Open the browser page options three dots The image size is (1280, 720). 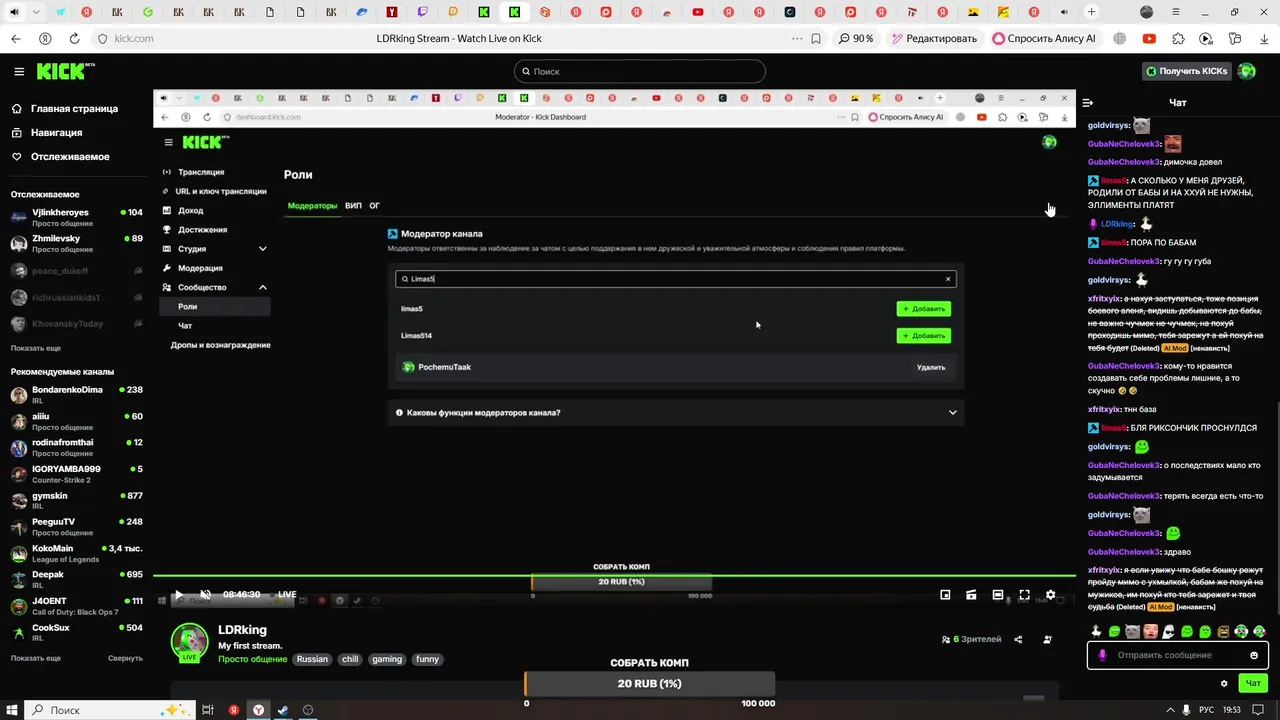click(796, 39)
